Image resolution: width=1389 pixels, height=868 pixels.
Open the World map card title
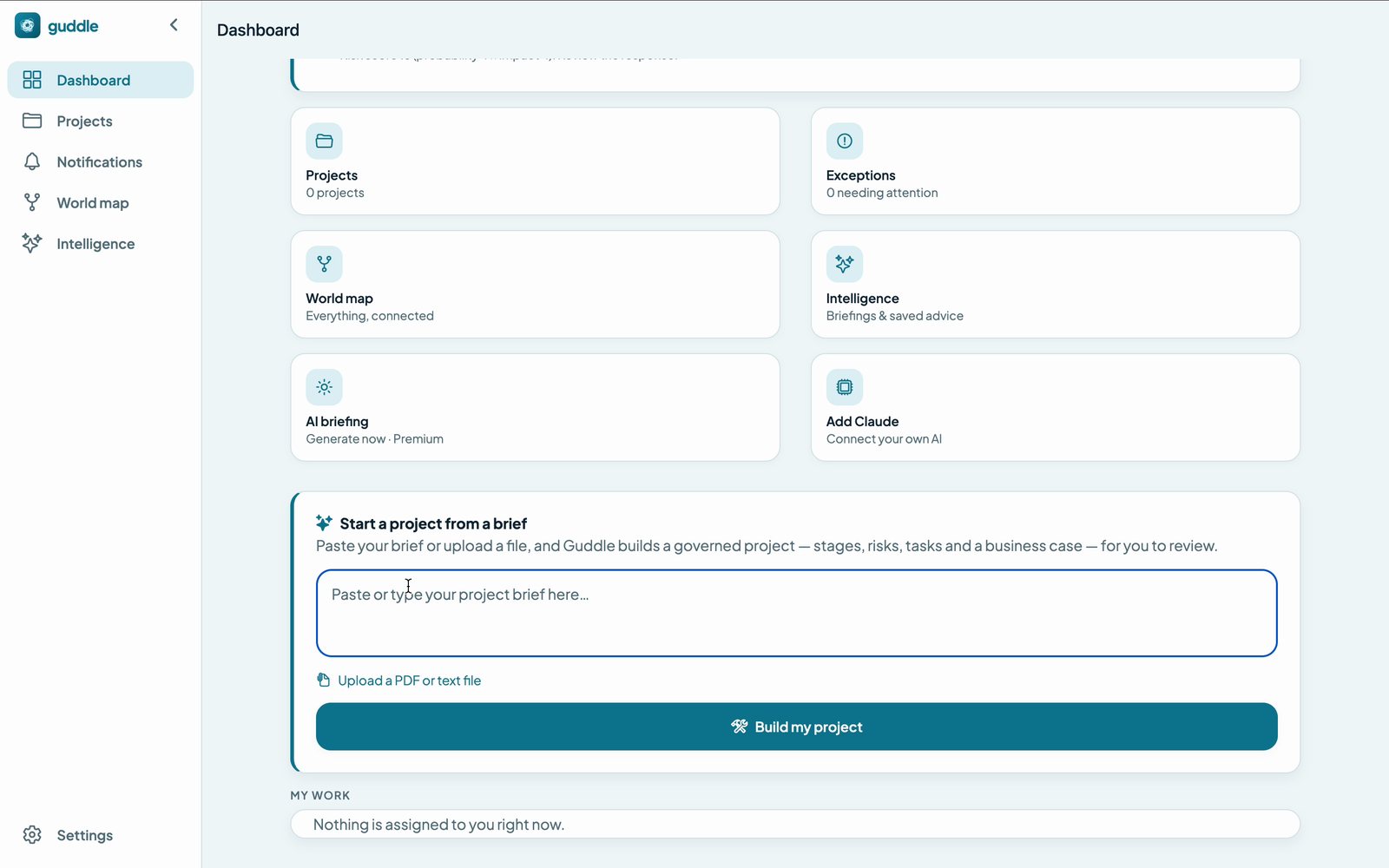pos(339,299)
